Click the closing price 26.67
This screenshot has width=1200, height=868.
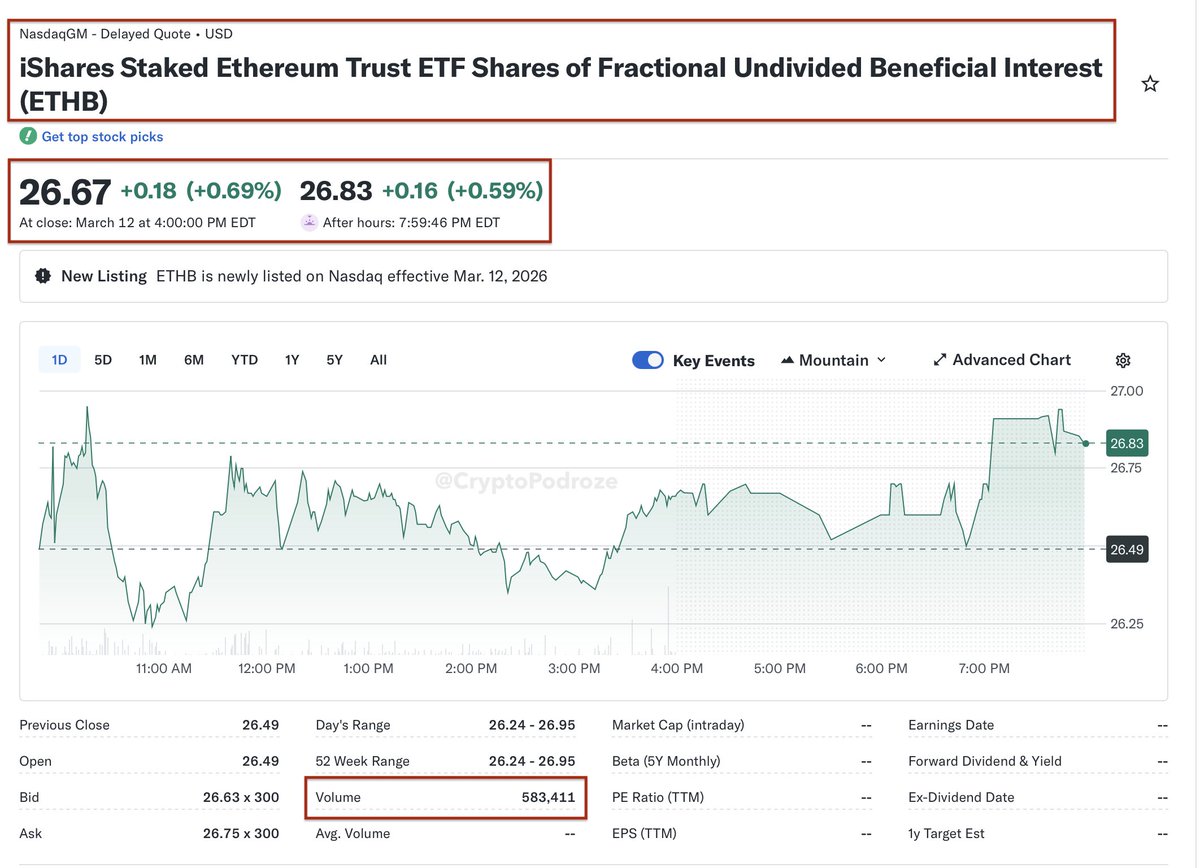click(65, 191)
